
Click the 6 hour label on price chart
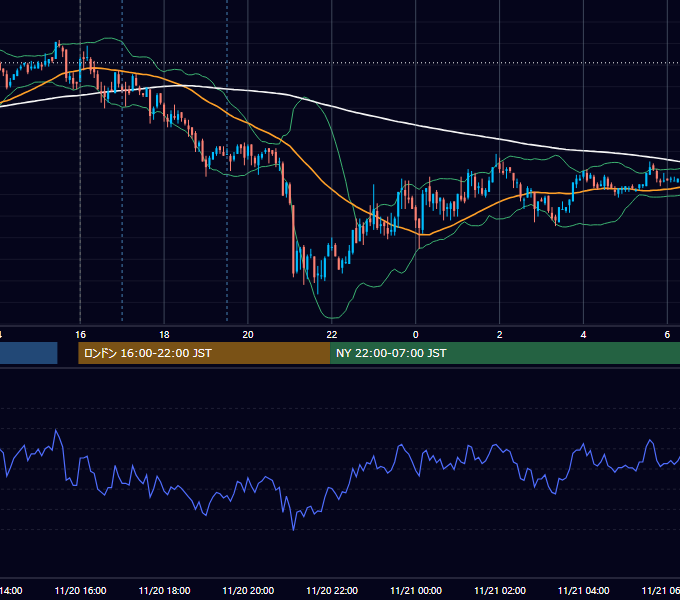pos(667,335)
